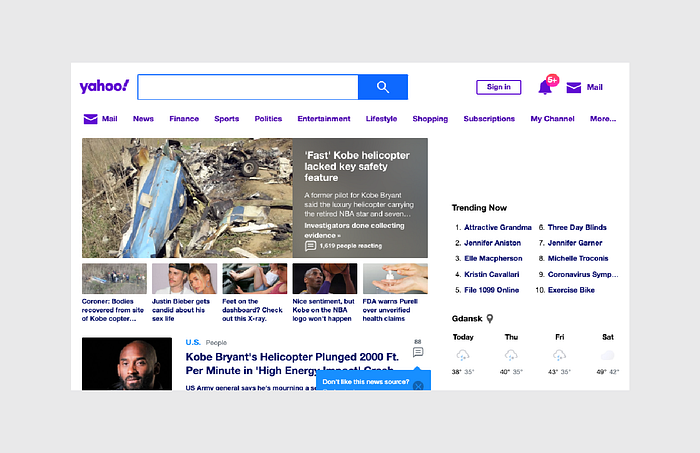
Task: Open trending item Michelle Troconis
Action: pos(578,258)
